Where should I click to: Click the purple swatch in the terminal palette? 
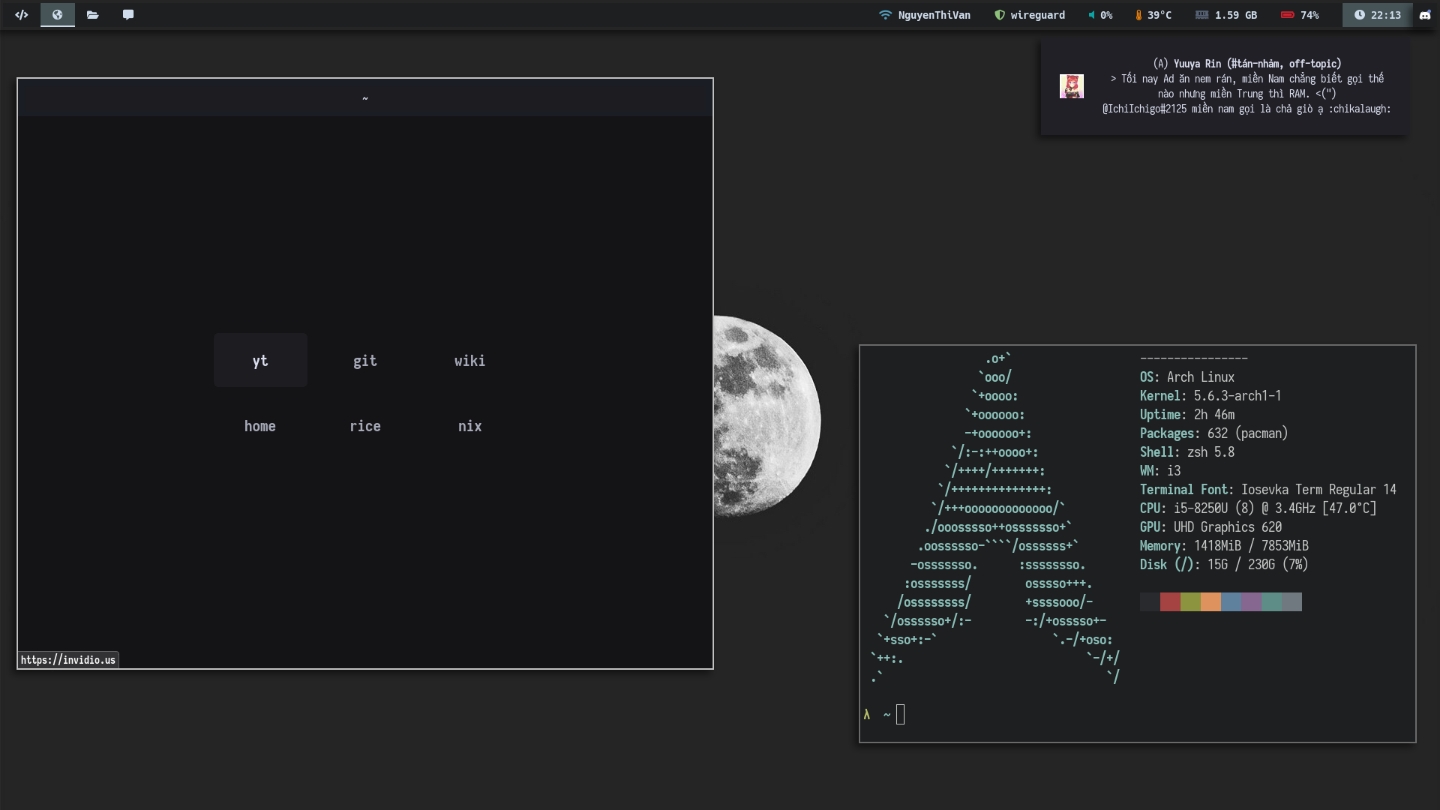(1251, 601)
